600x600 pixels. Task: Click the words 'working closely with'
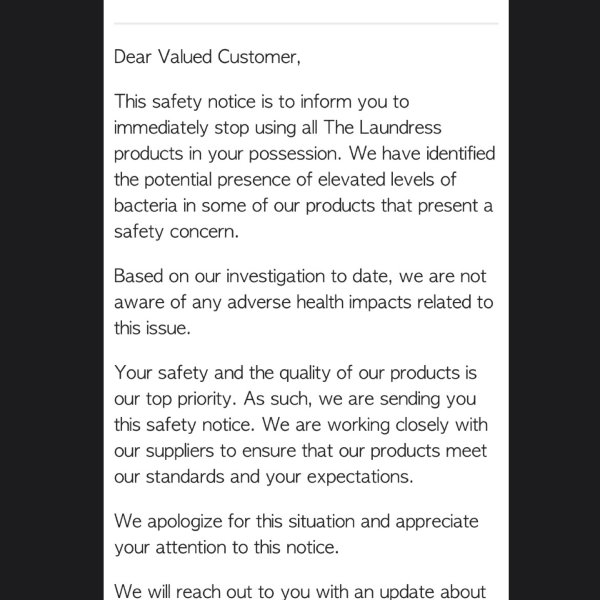tap(408, 425)
